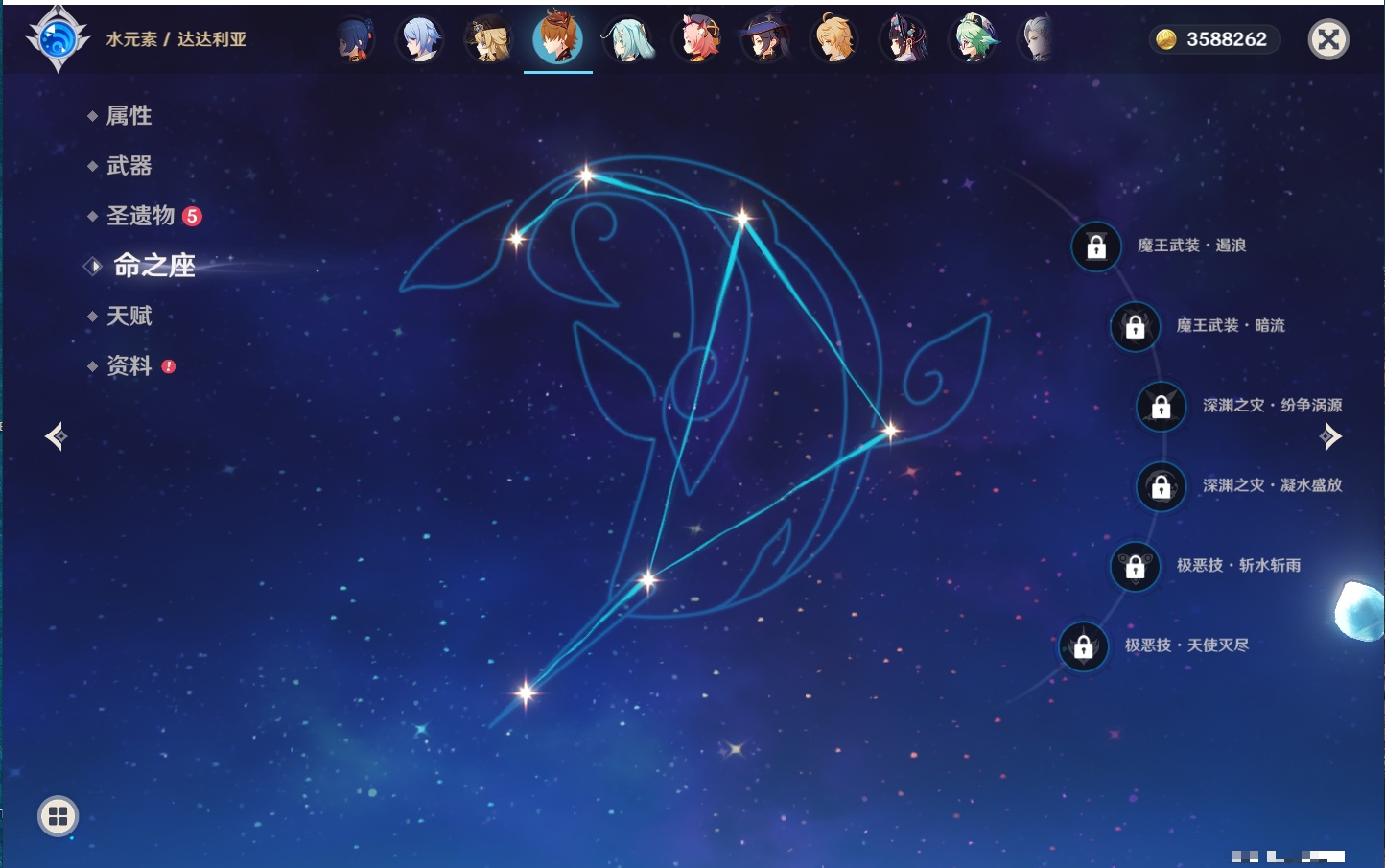The height and width of the screenshot is (868, 1385).
Task: Select the blonde character portrait with black hat
Action: tap(488, 39)
